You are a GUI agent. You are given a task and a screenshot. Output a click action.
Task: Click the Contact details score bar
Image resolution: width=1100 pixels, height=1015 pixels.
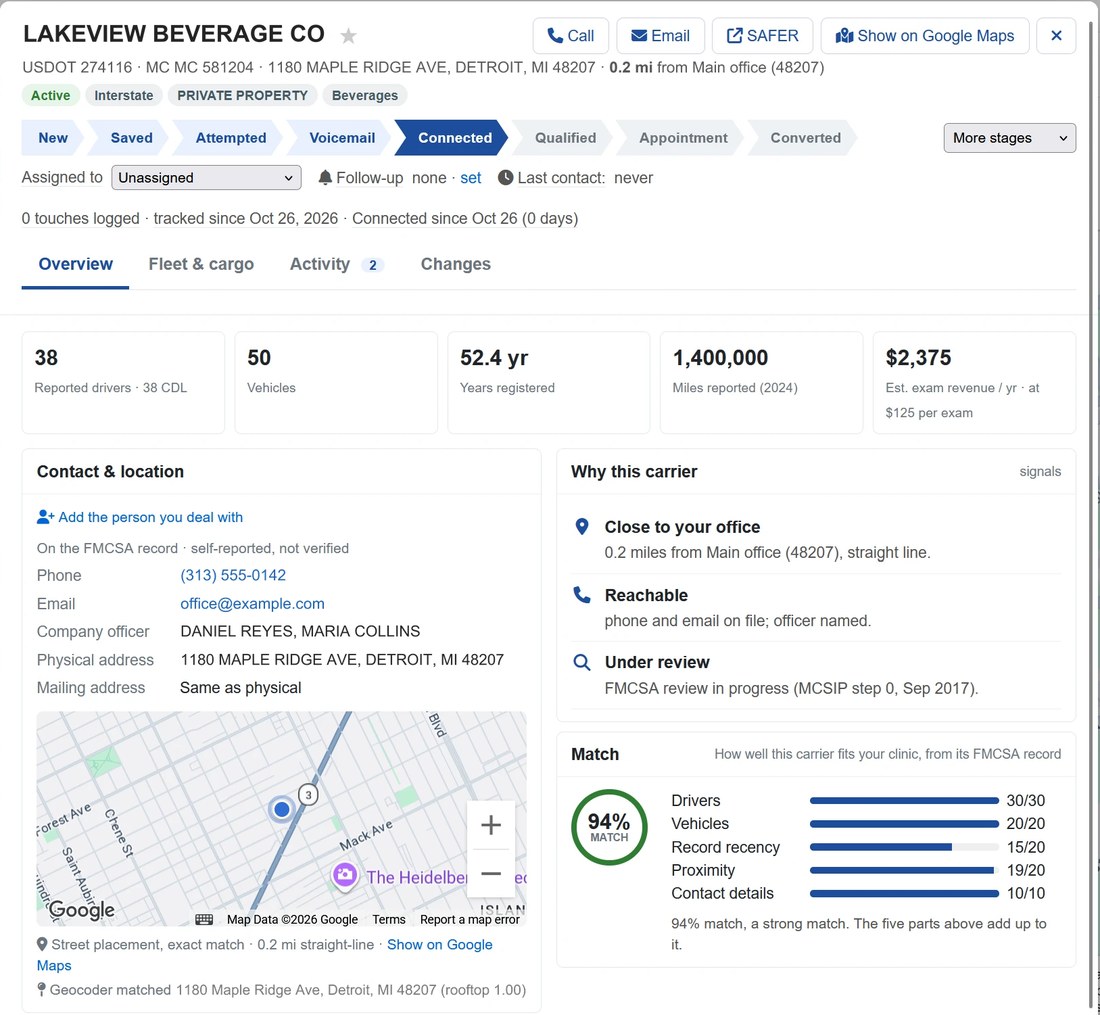[x=904, y=894]
